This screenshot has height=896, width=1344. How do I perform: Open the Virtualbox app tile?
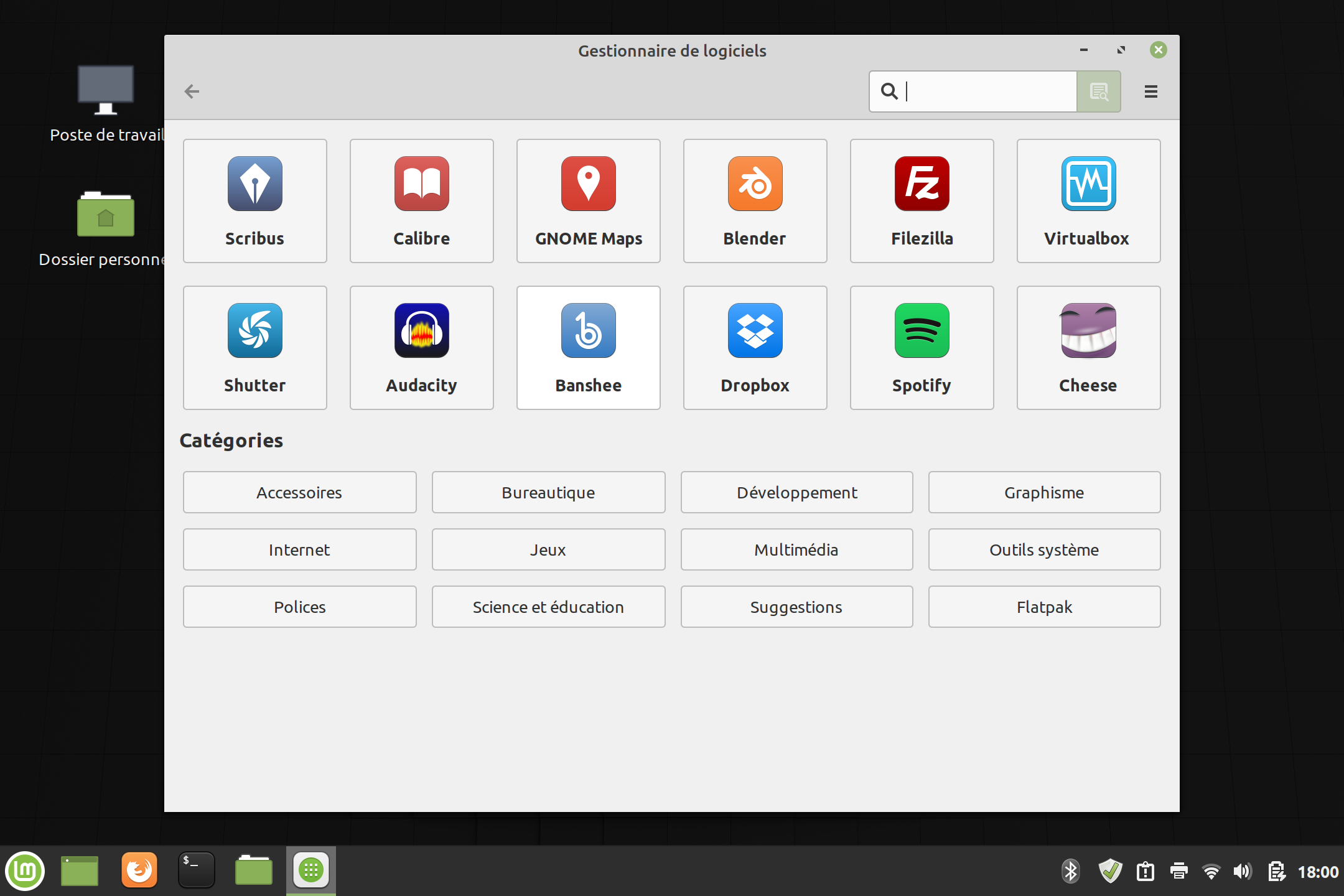(1088, 201)
